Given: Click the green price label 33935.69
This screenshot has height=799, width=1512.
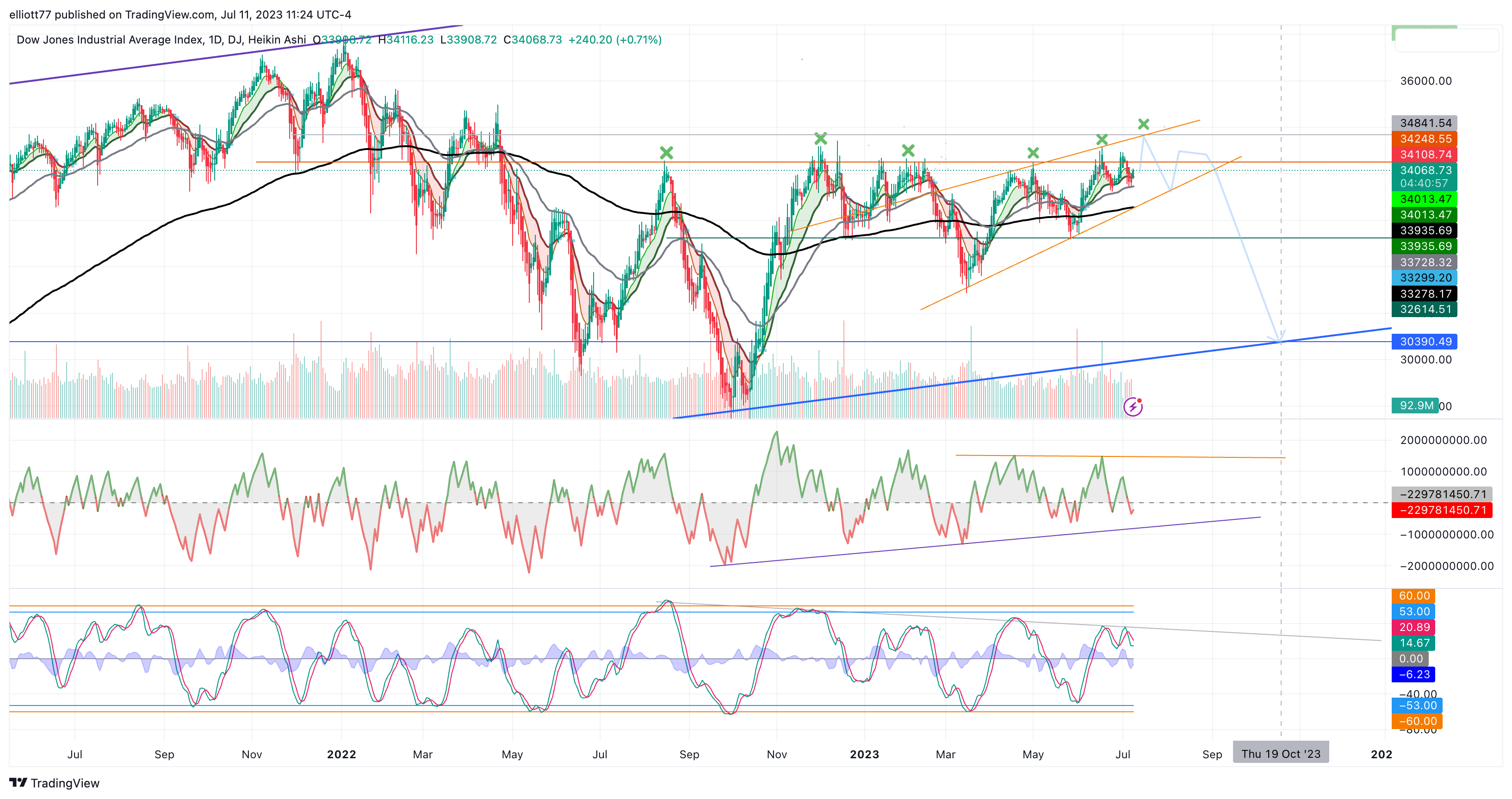Looking at the screenshot, I should [1425, 246].
